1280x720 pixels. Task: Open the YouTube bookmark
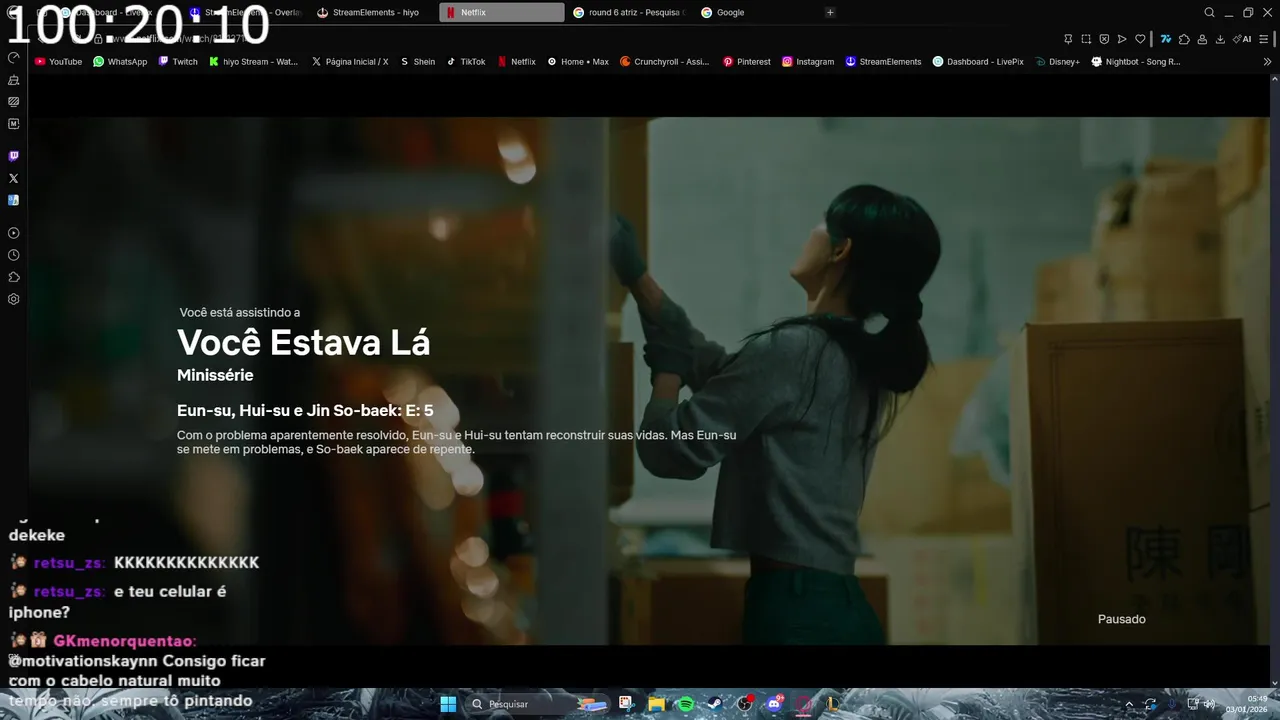point(58,61)
